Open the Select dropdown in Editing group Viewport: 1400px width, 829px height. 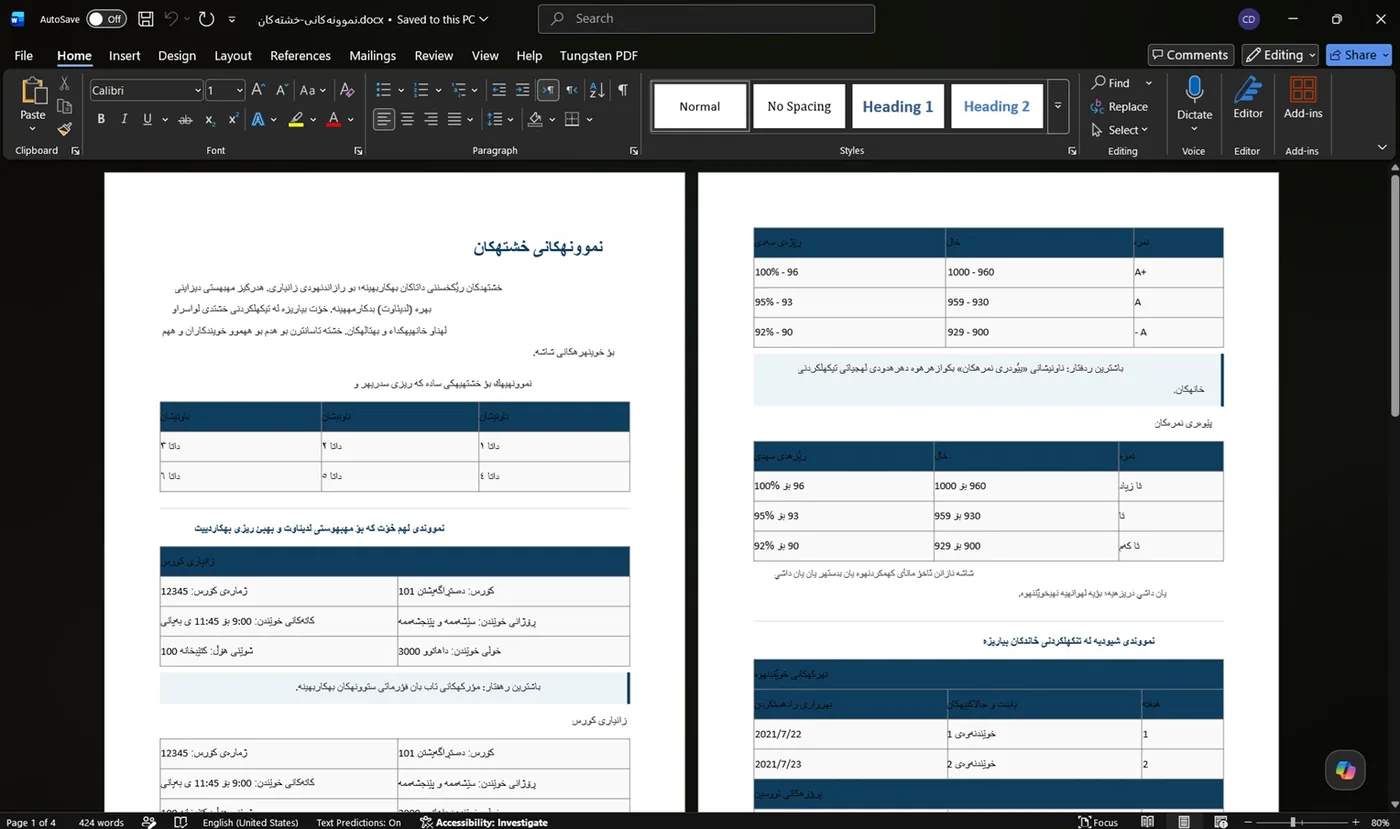pyautogui.click(x=1120, y=130)
